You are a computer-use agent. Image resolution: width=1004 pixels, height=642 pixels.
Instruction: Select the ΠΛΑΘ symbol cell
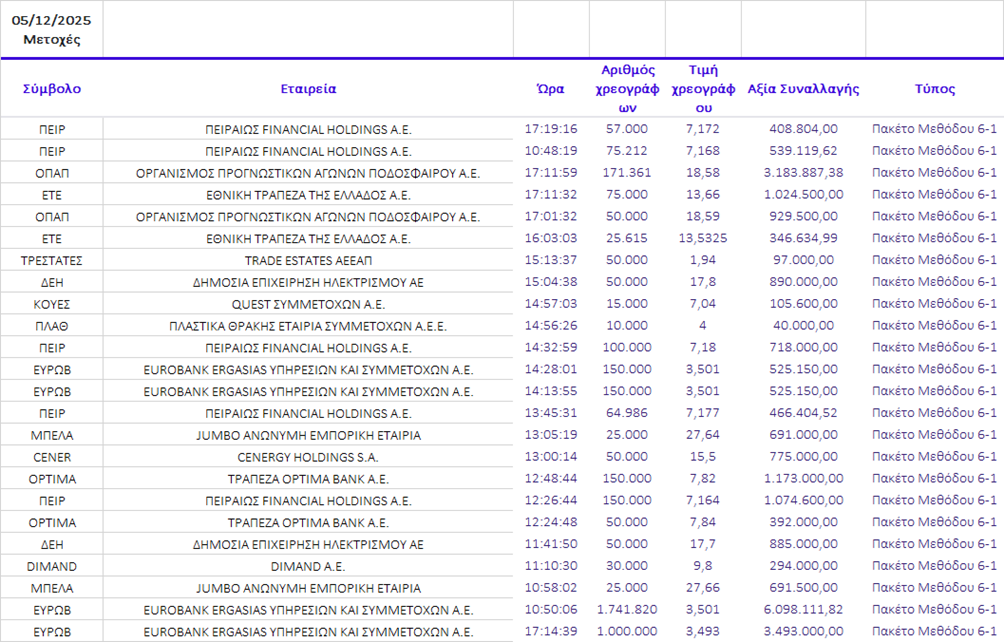52,326
